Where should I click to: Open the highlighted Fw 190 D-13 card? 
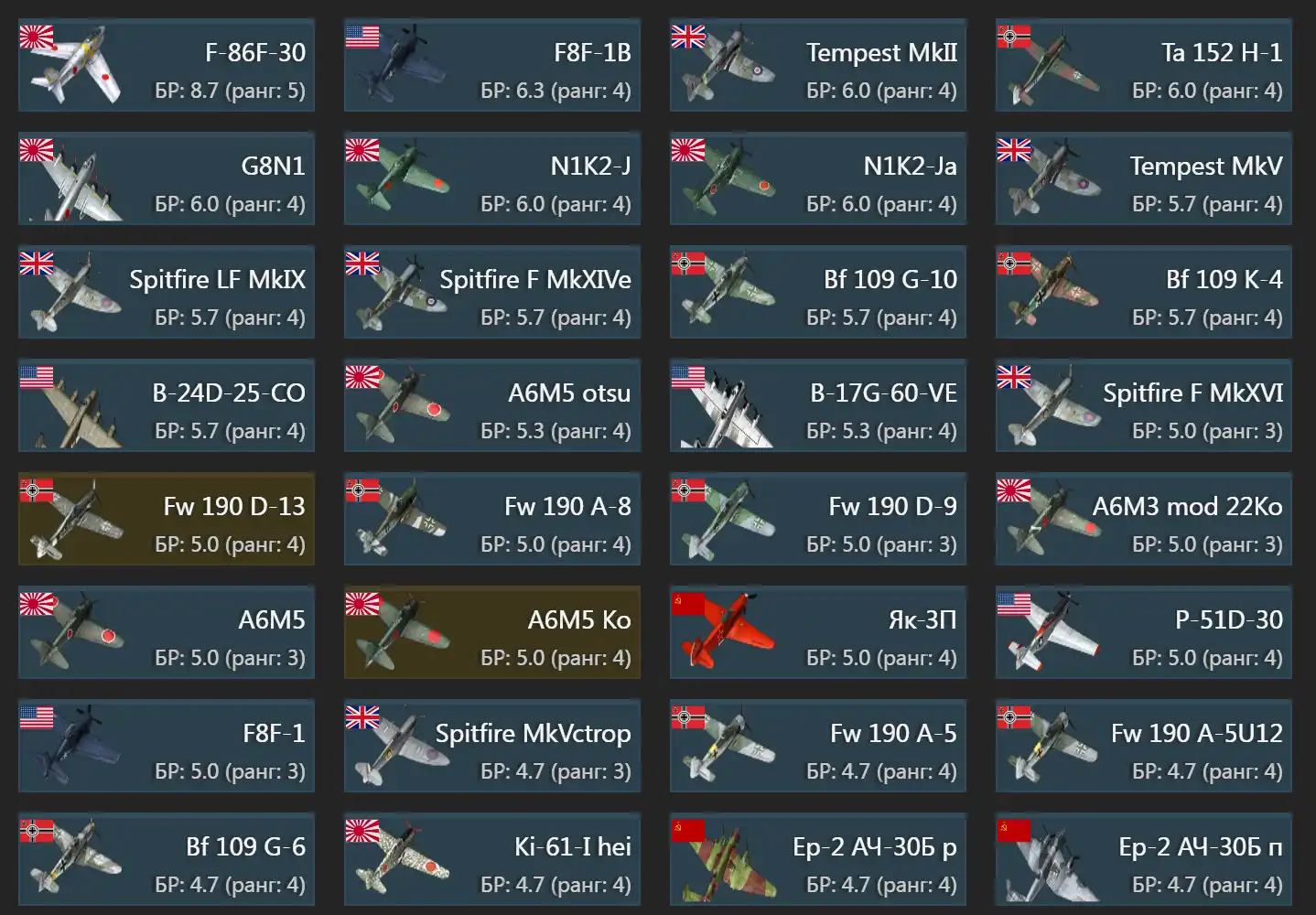tap(167, 519)
